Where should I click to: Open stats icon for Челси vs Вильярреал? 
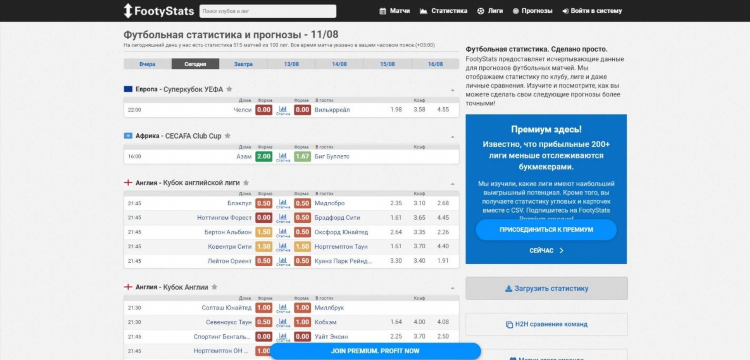point(283,110)
